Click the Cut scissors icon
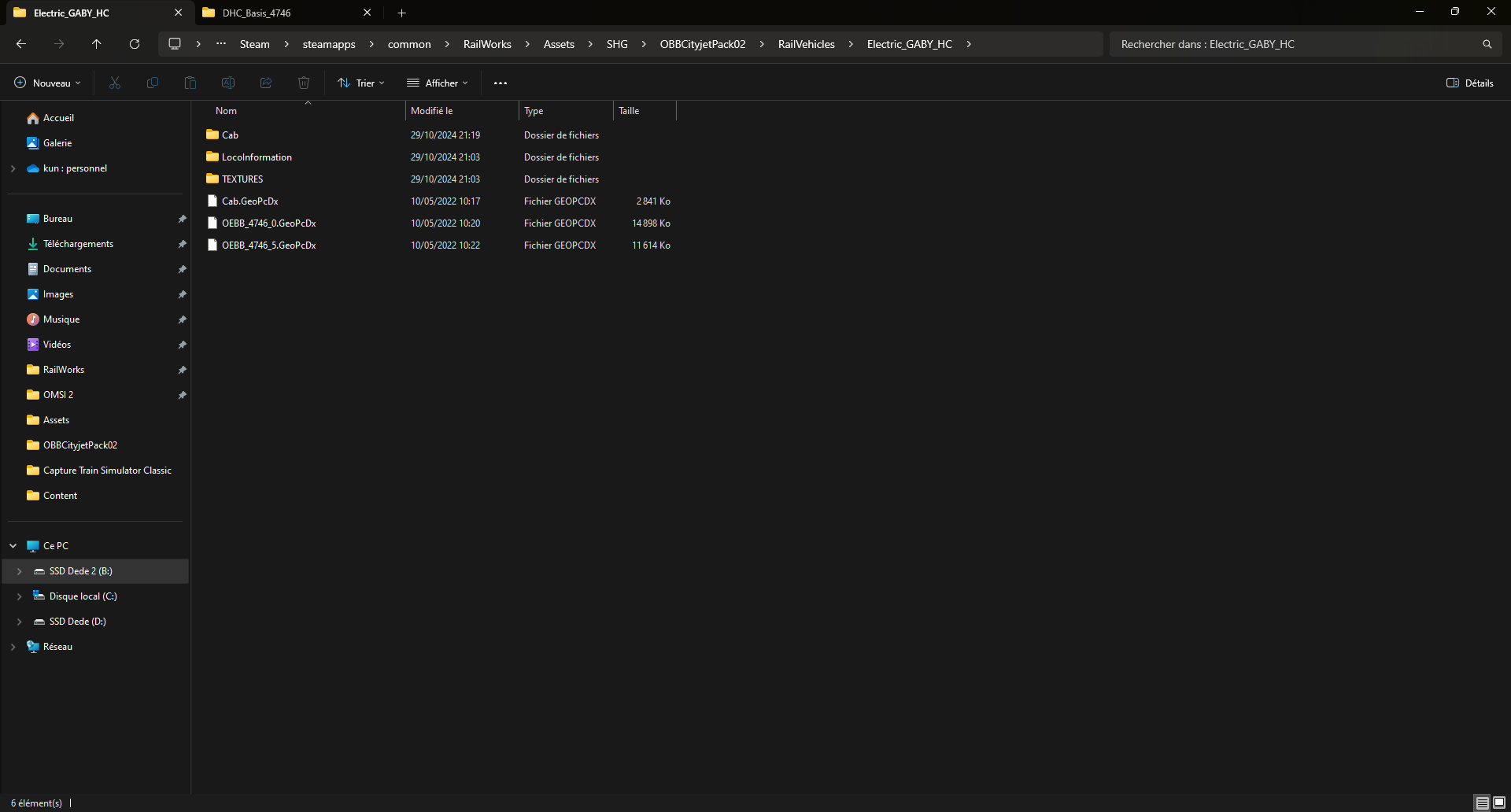 [x=115, y=83]
